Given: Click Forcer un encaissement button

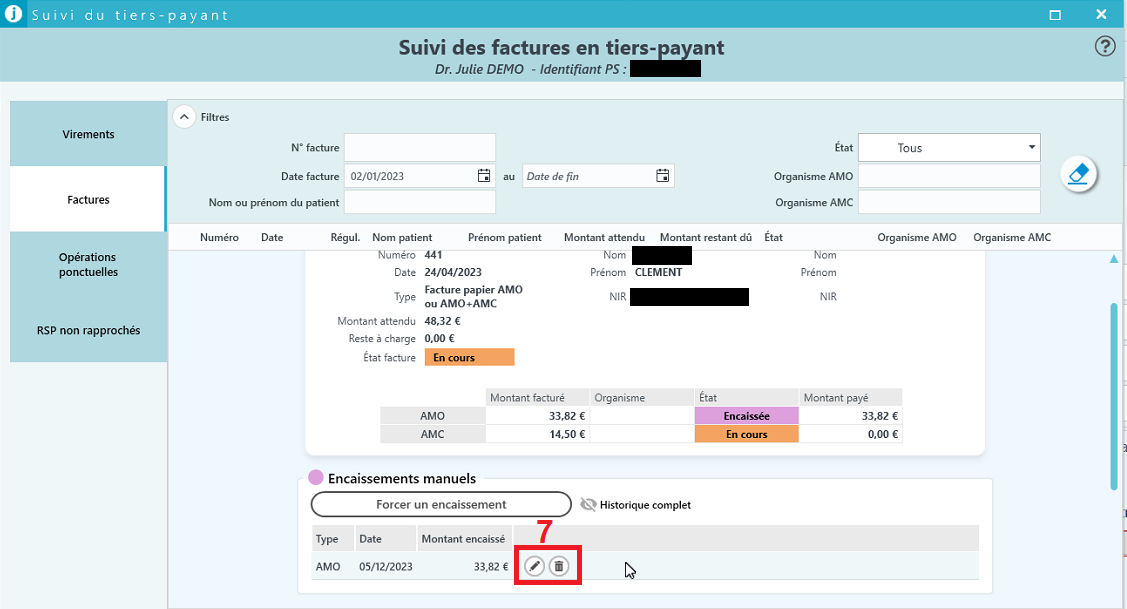Looking at the screenshot, I should tap(441, 505).
